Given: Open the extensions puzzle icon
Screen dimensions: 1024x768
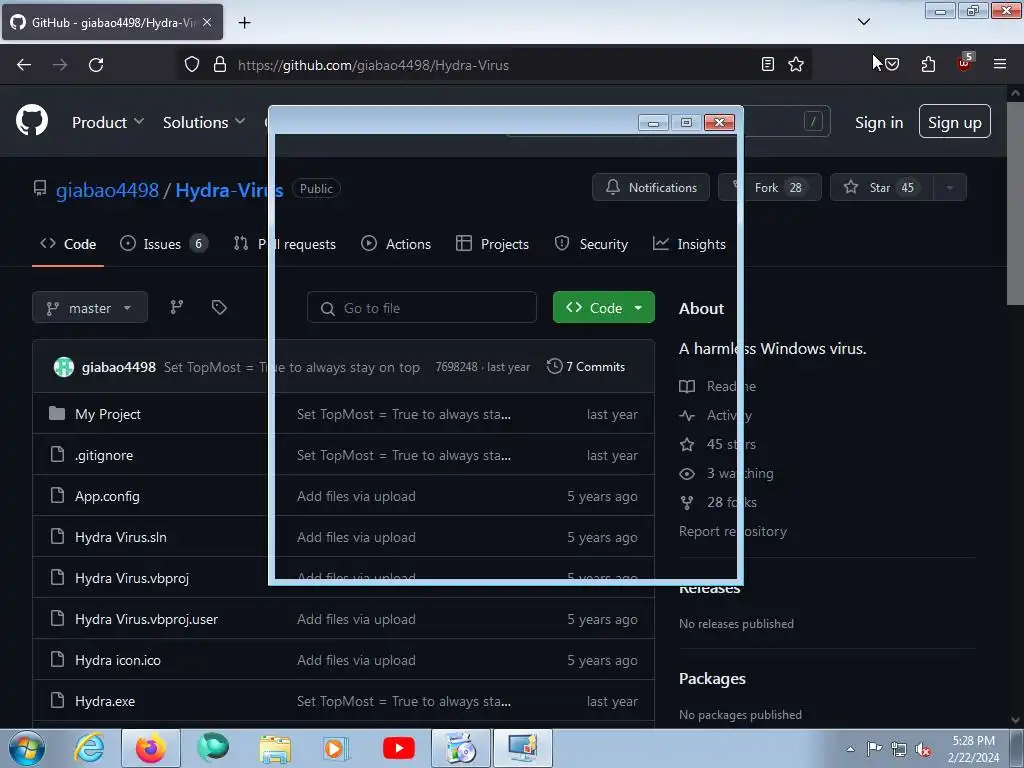Looking at the screenshot, I should 928,64.
